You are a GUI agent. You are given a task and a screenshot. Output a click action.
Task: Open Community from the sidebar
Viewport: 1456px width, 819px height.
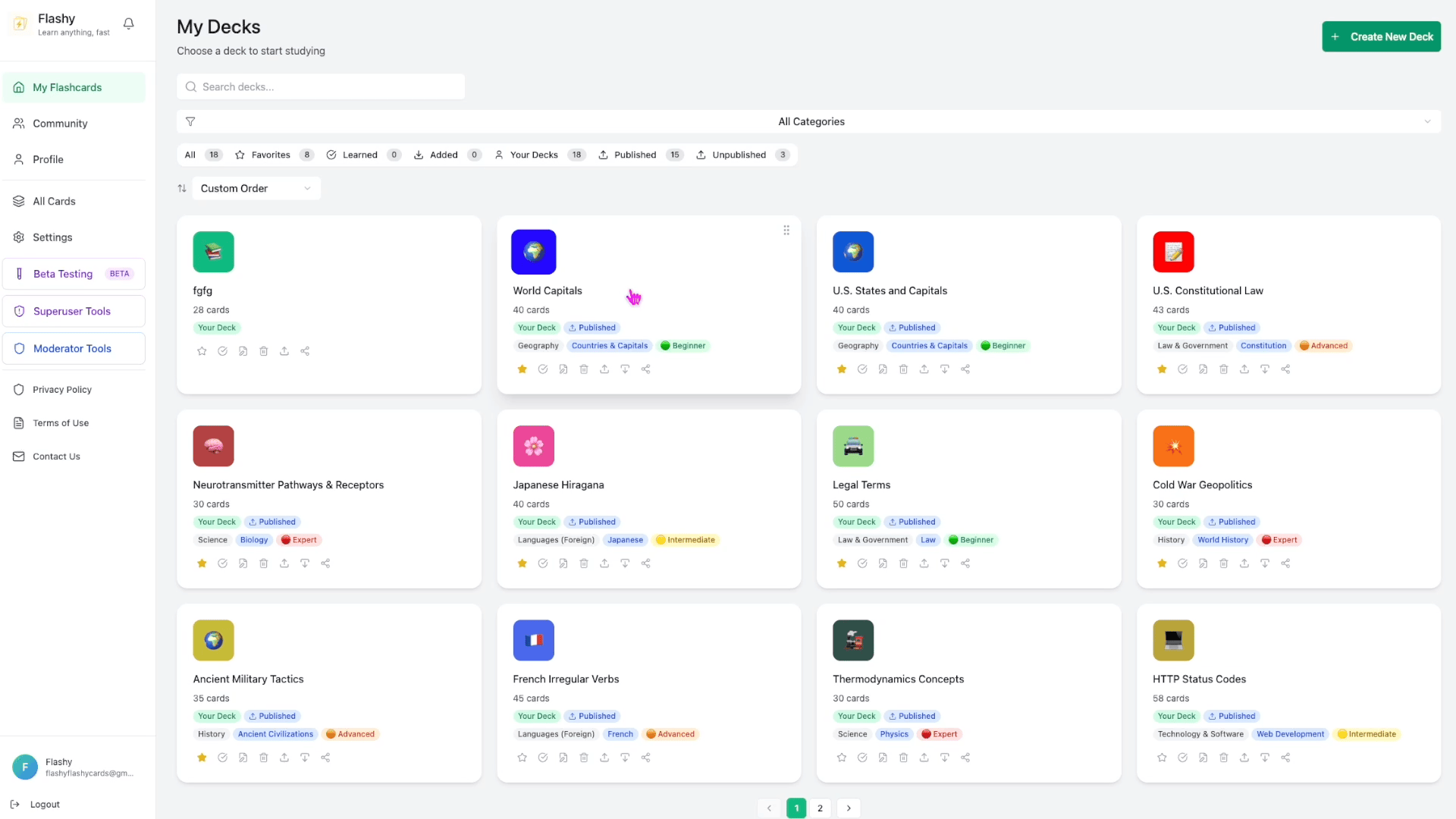click(x=60, y=124)
